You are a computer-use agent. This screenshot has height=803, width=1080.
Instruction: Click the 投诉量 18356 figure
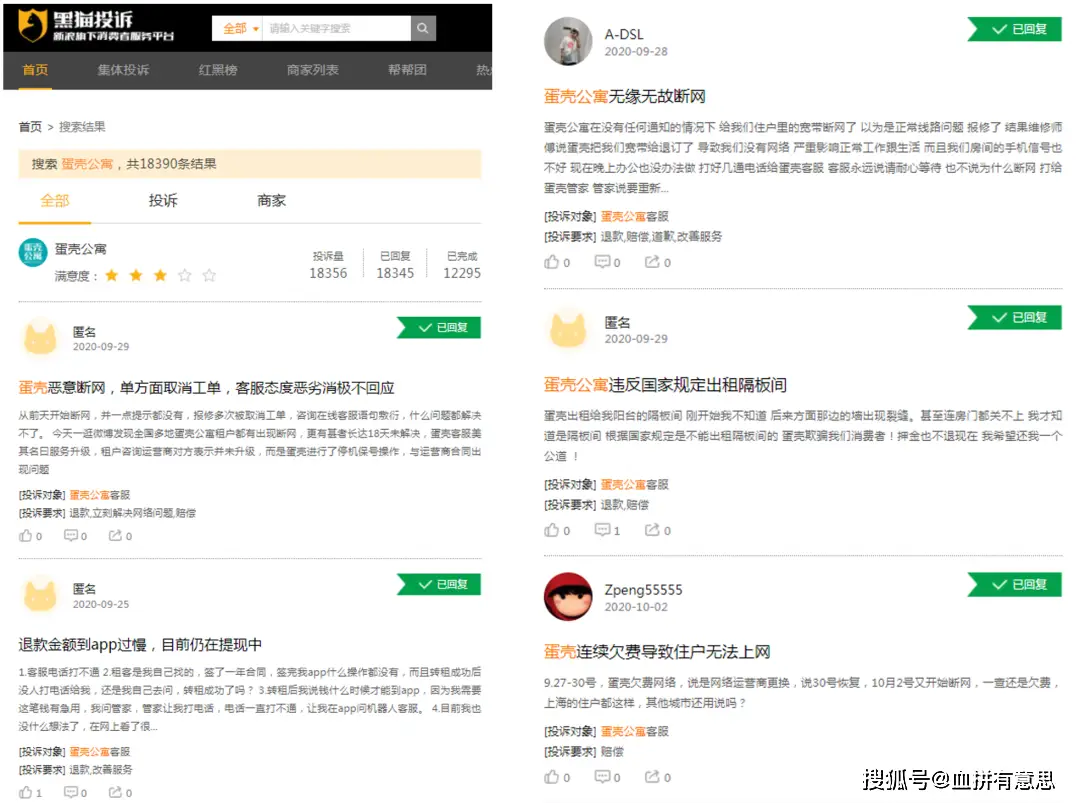point(328,273)
